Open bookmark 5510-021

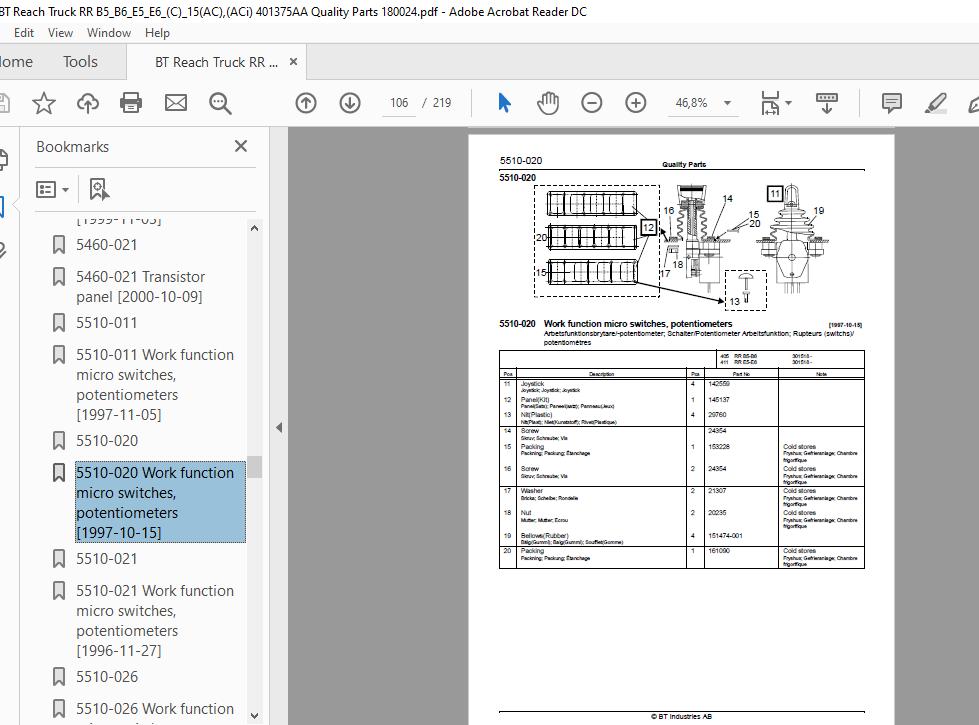click(107, 559)
